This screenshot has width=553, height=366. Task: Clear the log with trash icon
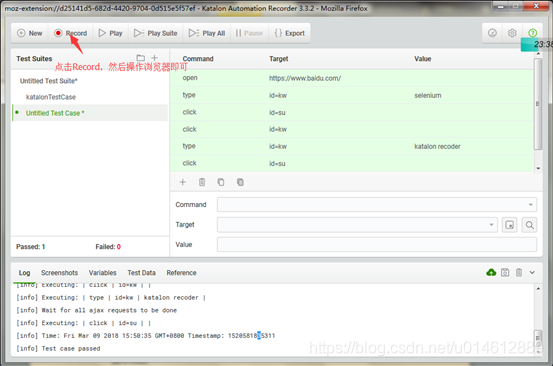[x=519, y=272]
